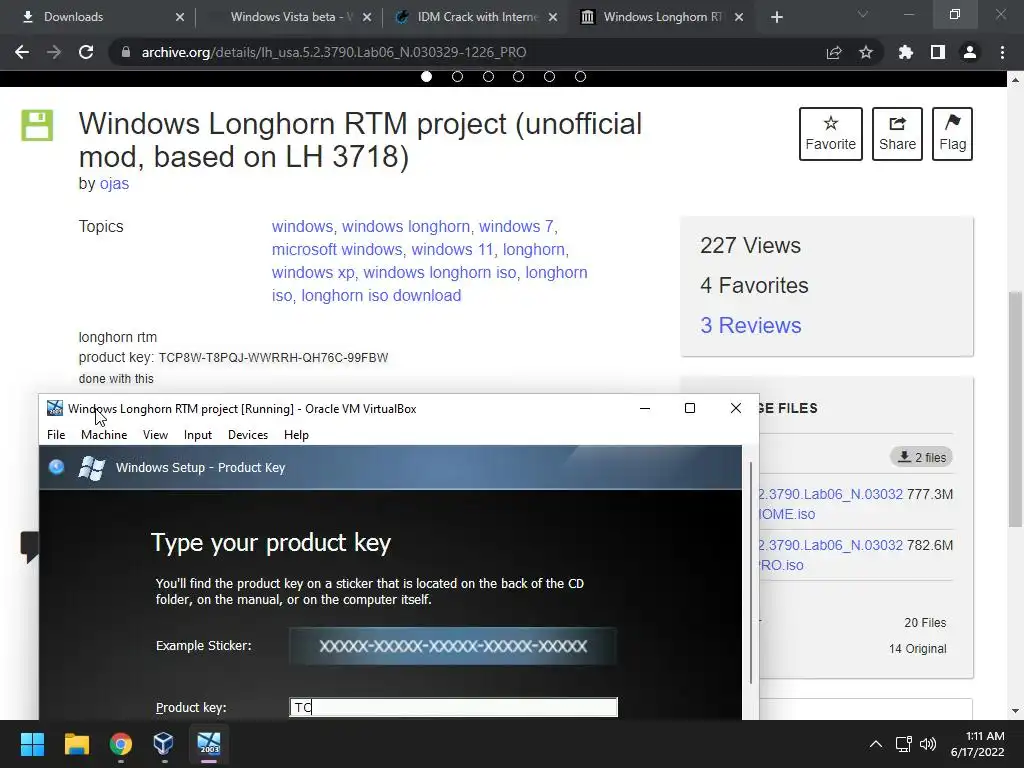Open the VirtualBox View menu
The width and height of the screenshot is (1024, 768).
point(155,435)
